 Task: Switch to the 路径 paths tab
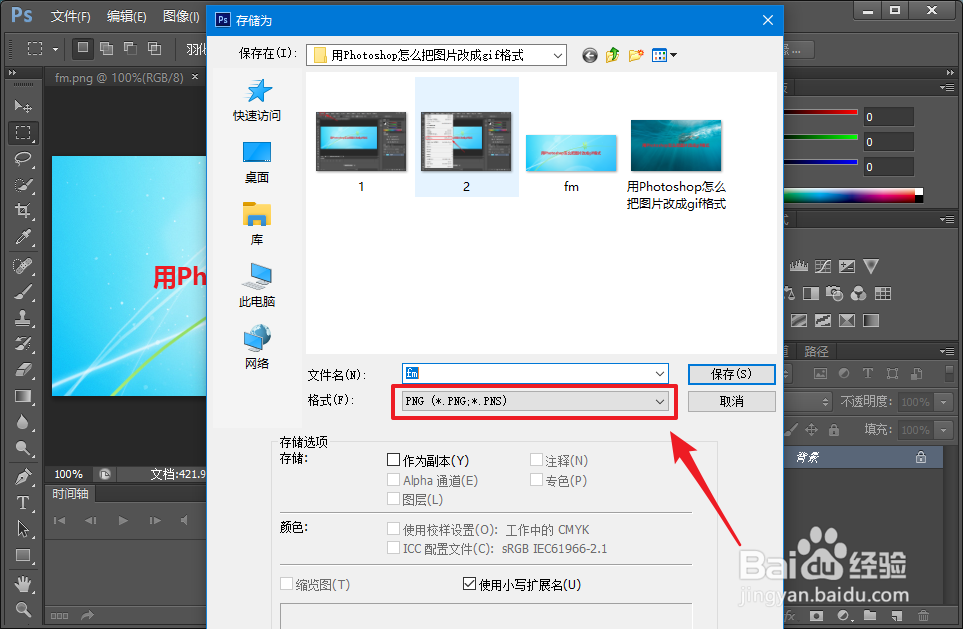(816, 351)
